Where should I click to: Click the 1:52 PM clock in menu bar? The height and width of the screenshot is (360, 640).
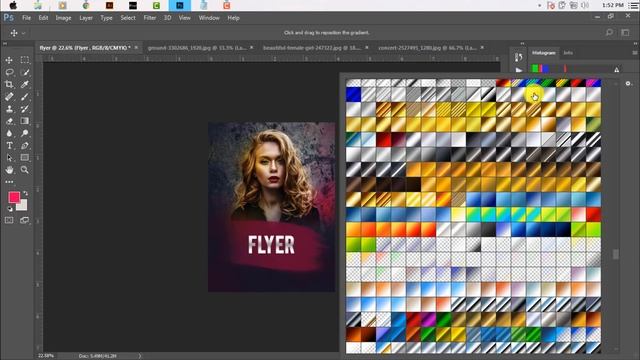click(613, 5)
